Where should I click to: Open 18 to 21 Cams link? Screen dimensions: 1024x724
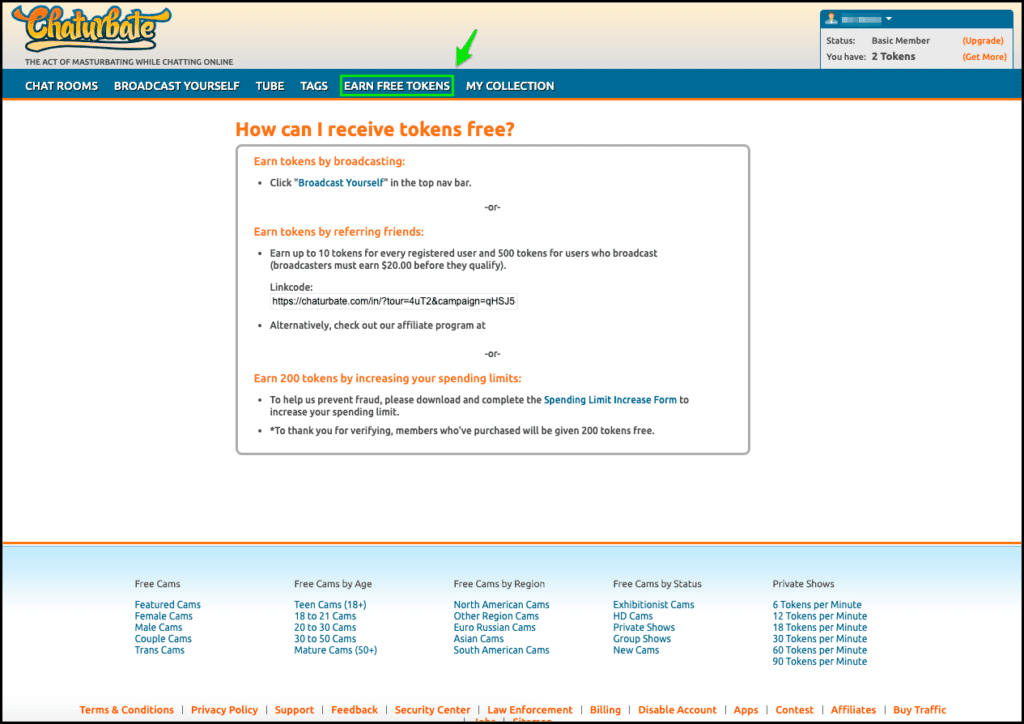[x=325, y=616]
